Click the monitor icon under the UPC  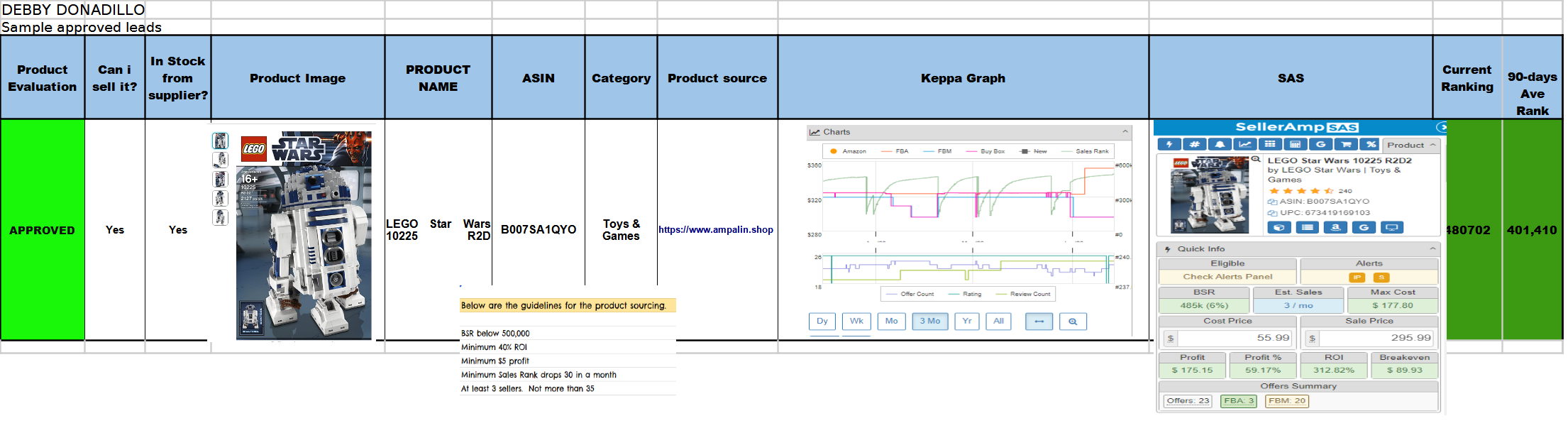pos(1392,228)
